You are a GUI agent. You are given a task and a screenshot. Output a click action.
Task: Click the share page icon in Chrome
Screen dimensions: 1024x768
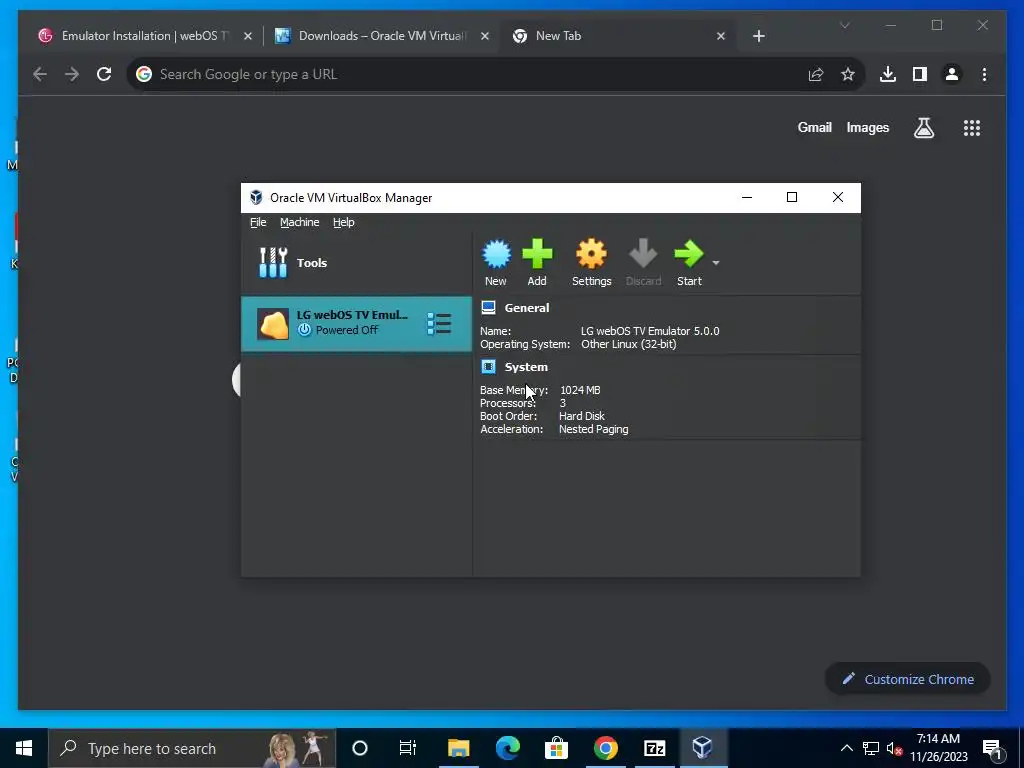point(816,74)
